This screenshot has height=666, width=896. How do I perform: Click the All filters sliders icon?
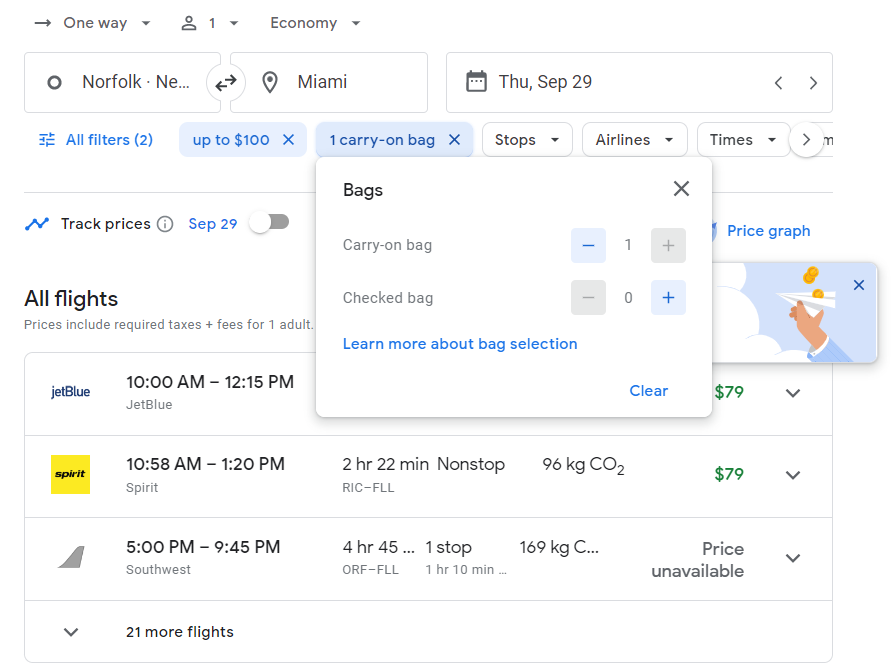(x=47, y=140)
